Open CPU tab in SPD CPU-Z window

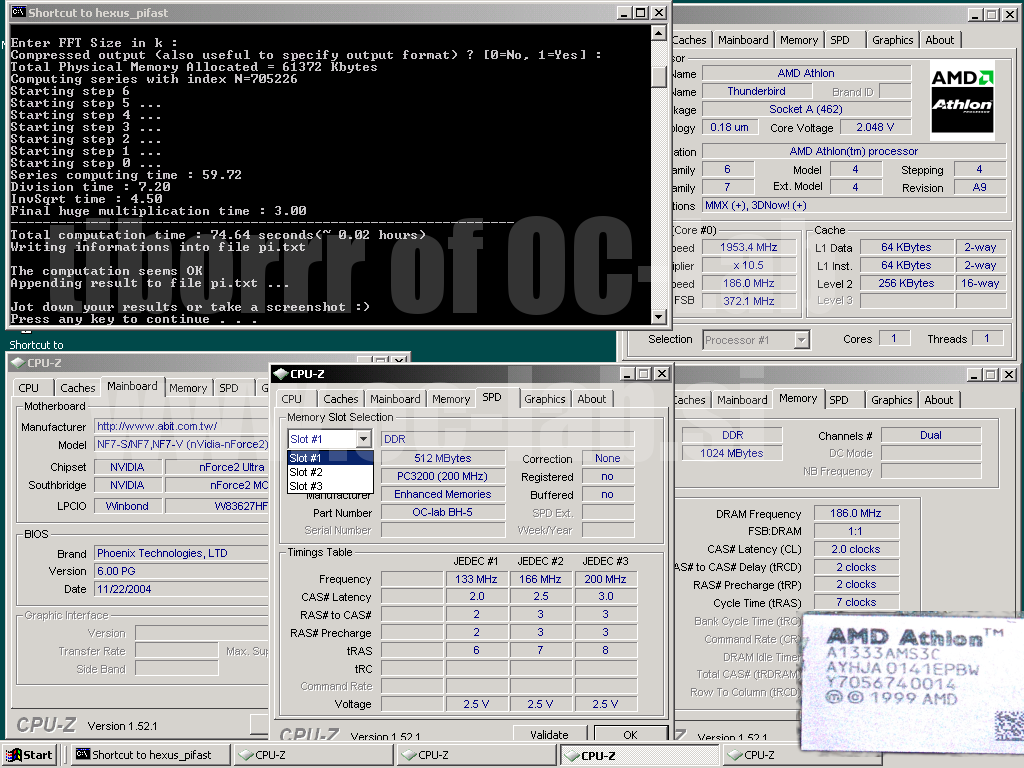tap(291, 399)
